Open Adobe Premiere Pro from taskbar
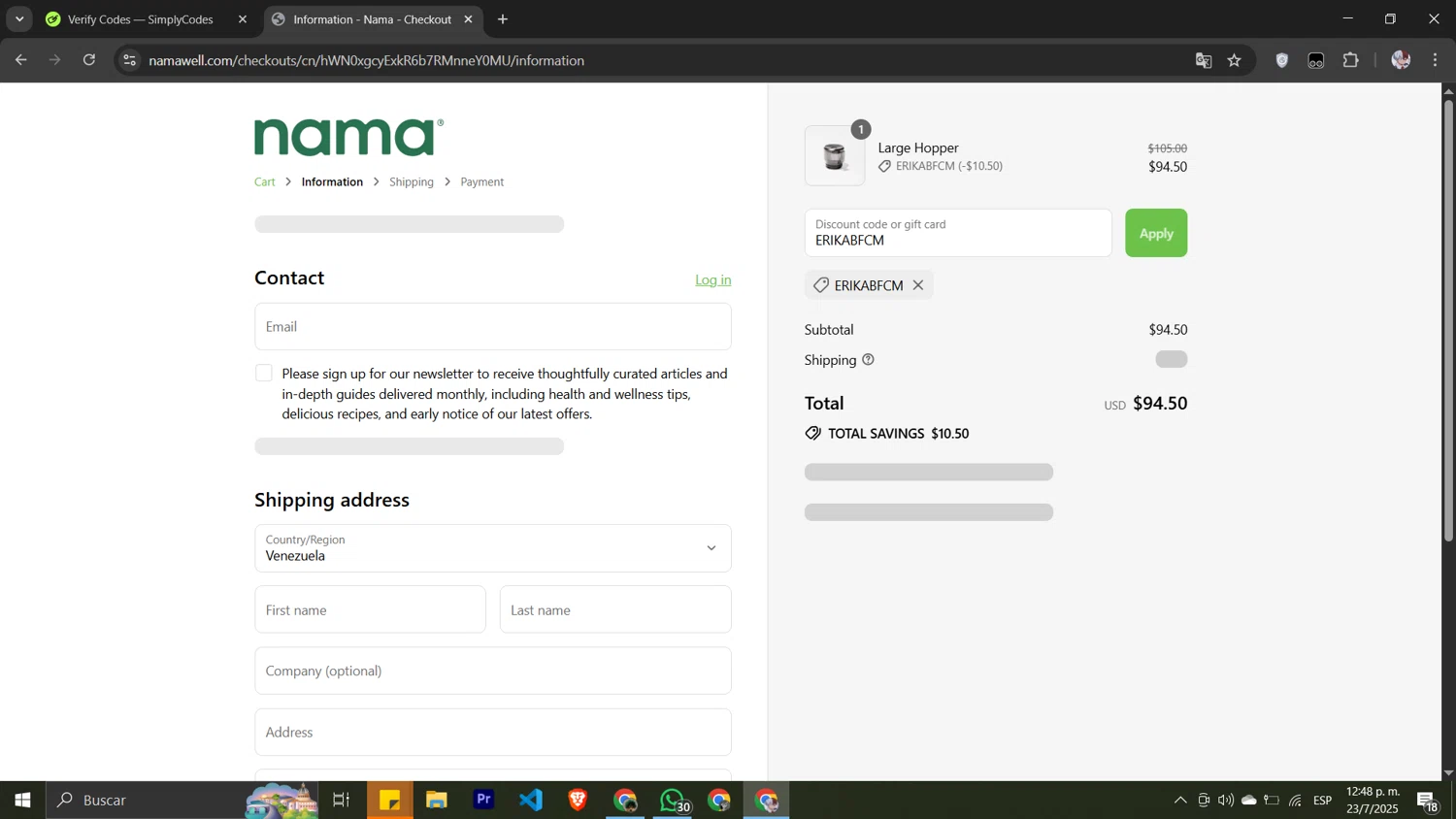The image size is (1456, 819). click(484, 801)
